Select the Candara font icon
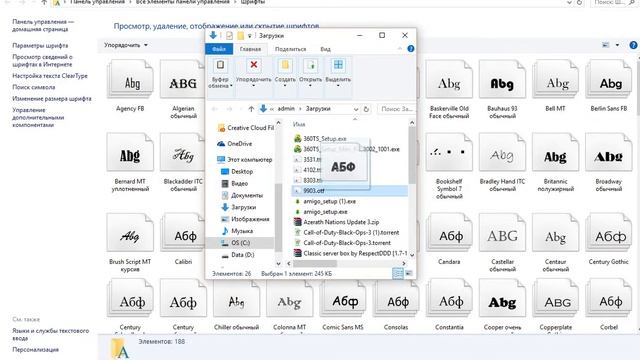This screenshot has height=360, width=640. pos(449,232)
